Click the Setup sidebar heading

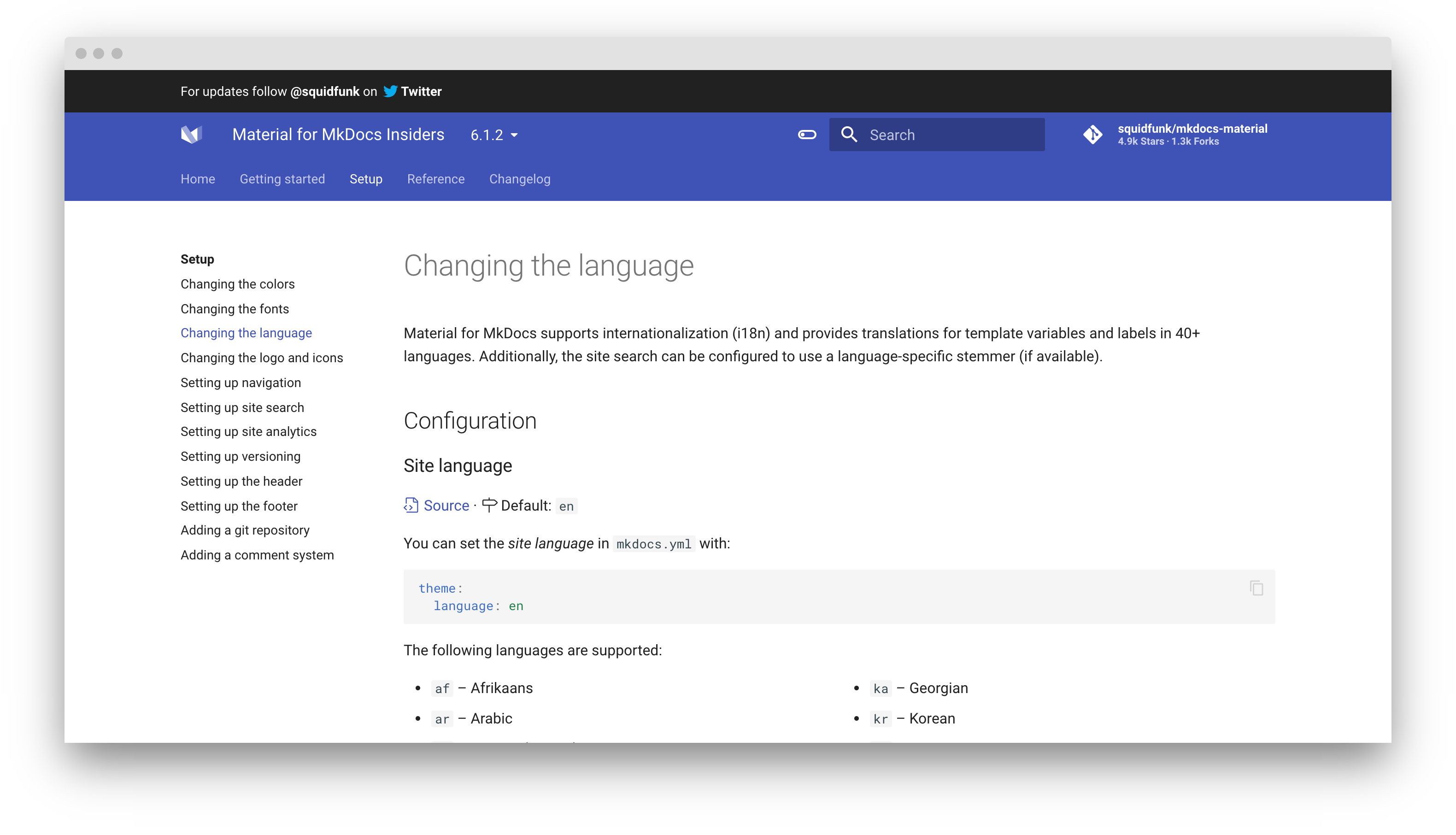197,259
